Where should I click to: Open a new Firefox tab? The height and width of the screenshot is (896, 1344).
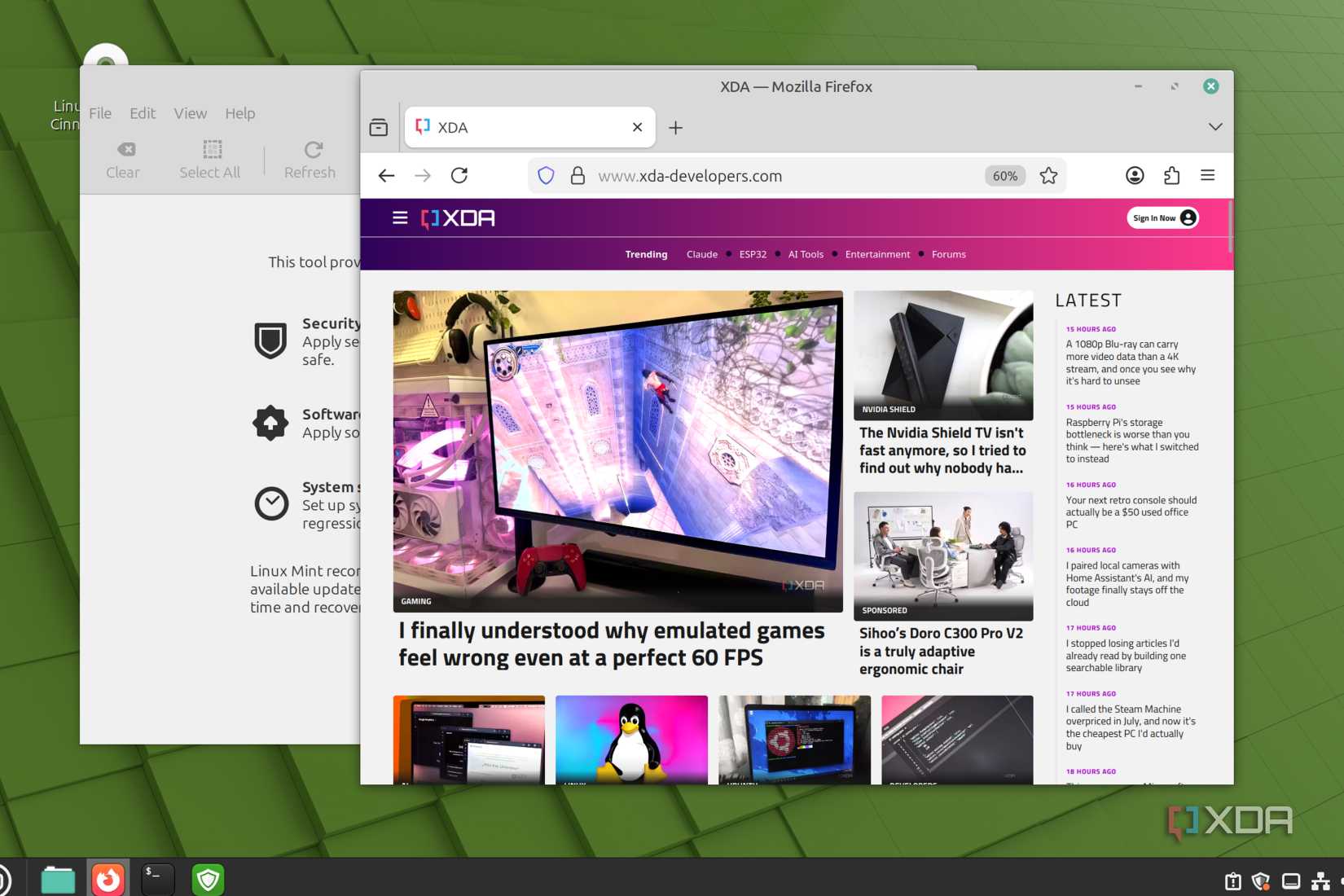pos(675,127)
